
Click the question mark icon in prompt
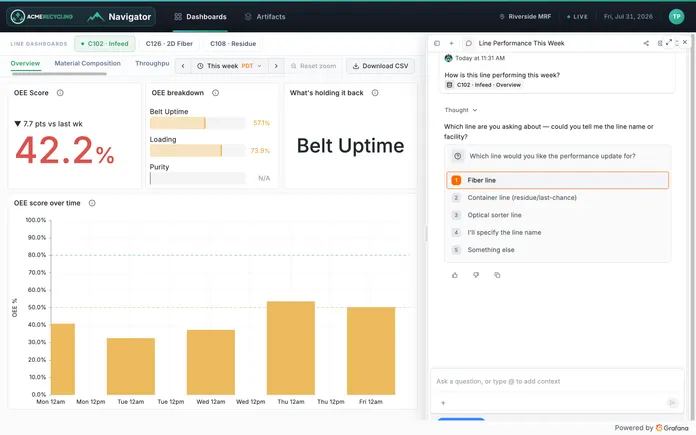(458, 156)
